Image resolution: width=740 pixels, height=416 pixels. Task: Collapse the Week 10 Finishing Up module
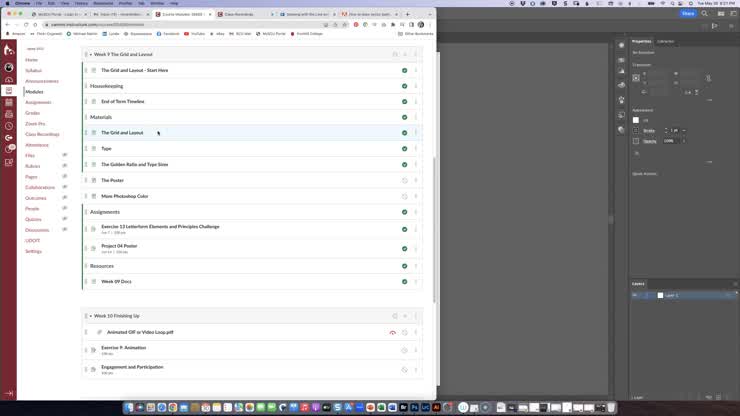click(91, 316)
